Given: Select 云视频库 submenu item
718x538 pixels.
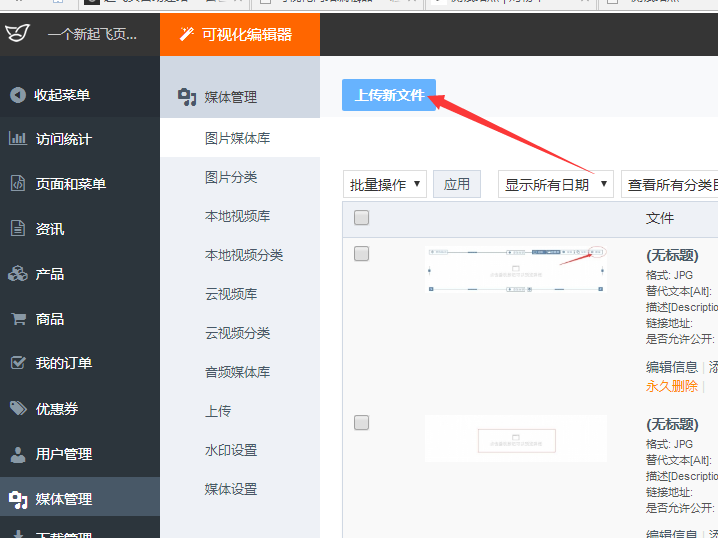Looking at the screenshot, I should pyautogui.click(x=231, y=294).
